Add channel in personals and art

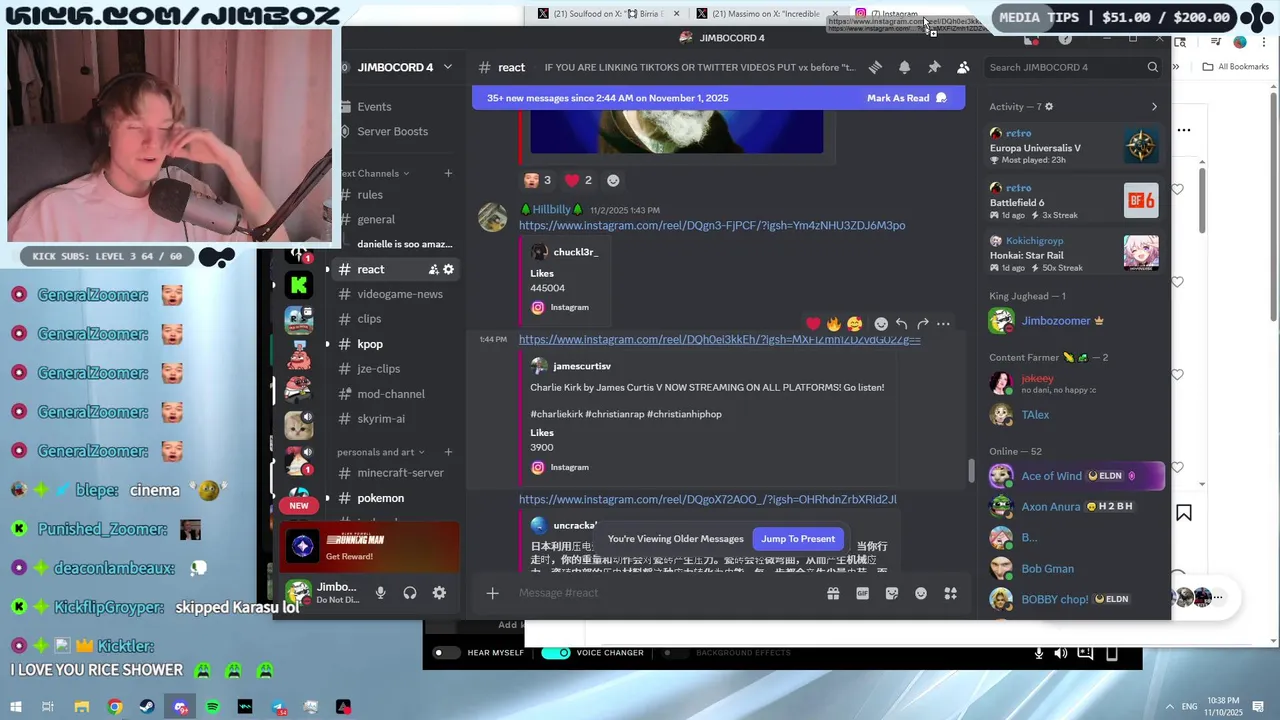coord(448,452)
